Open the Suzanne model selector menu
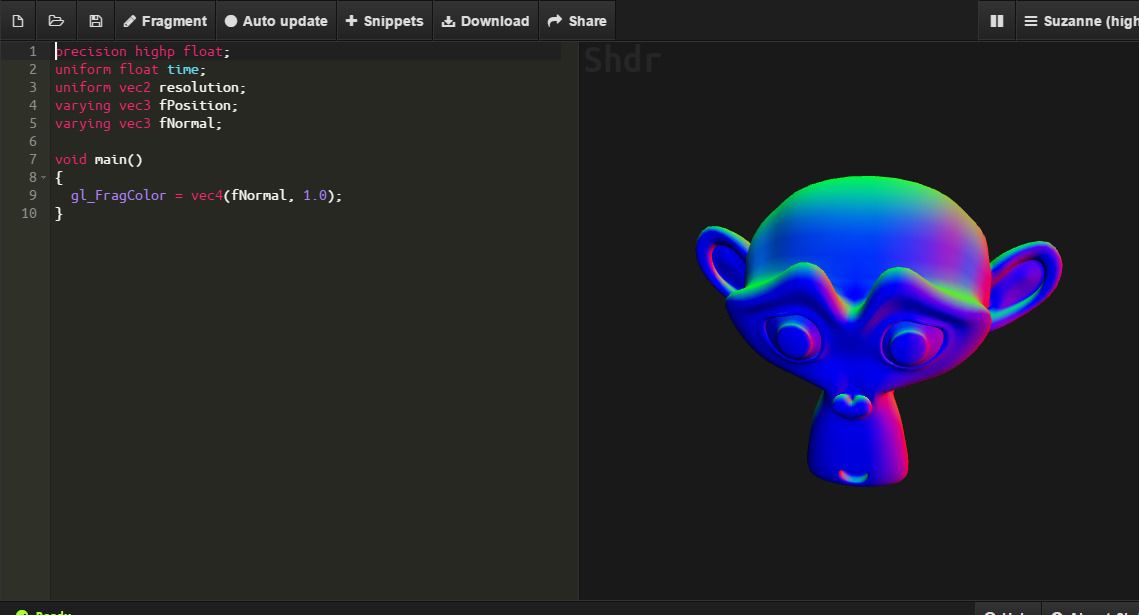 pos(1080,21)
